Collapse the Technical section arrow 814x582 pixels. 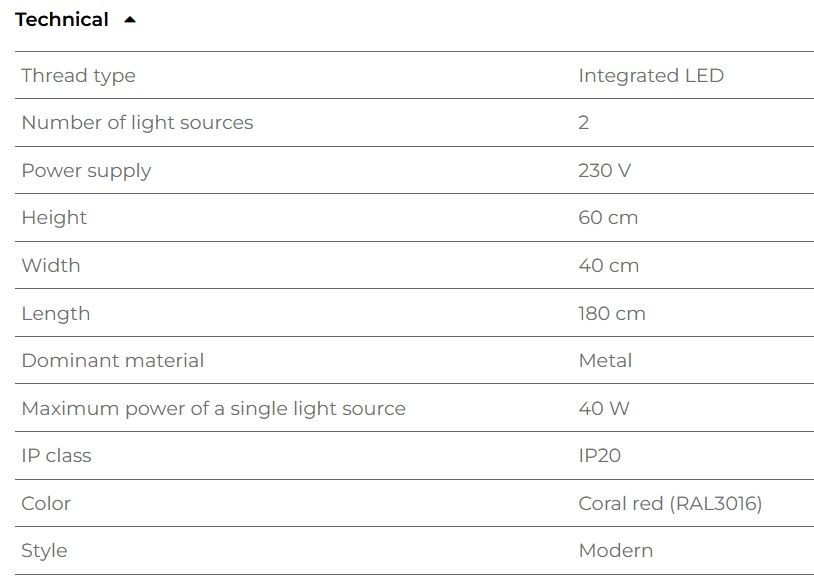(x=130, y=20)
